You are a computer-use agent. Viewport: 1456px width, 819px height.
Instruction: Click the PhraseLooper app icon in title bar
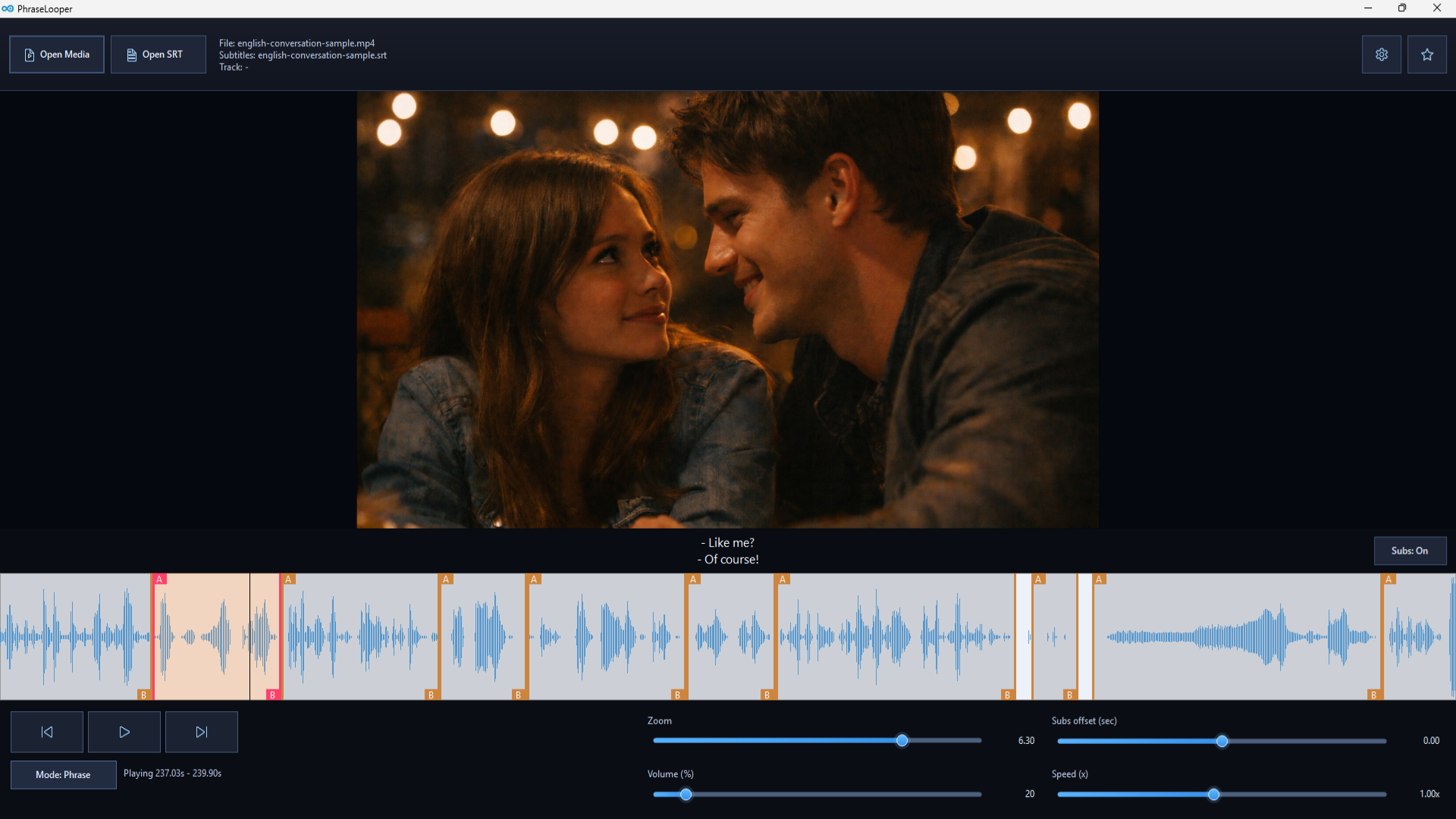click(8, 8)
